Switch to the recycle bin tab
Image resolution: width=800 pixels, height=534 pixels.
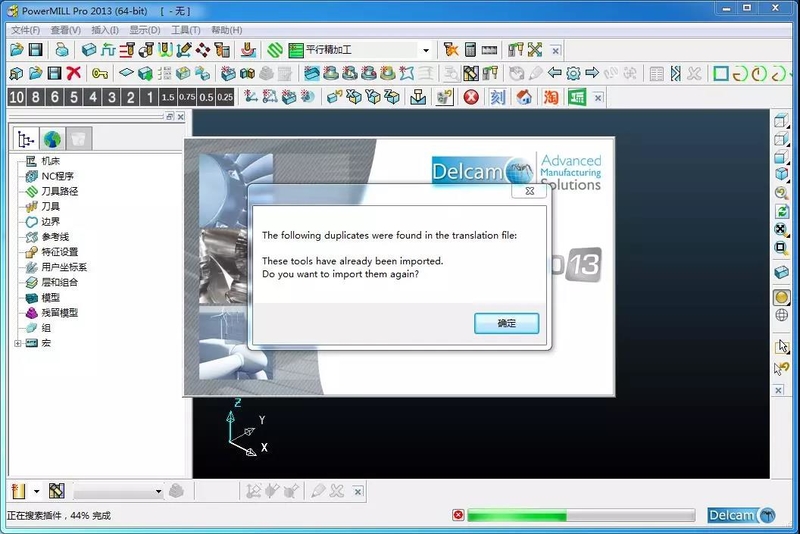coord(79,139)
